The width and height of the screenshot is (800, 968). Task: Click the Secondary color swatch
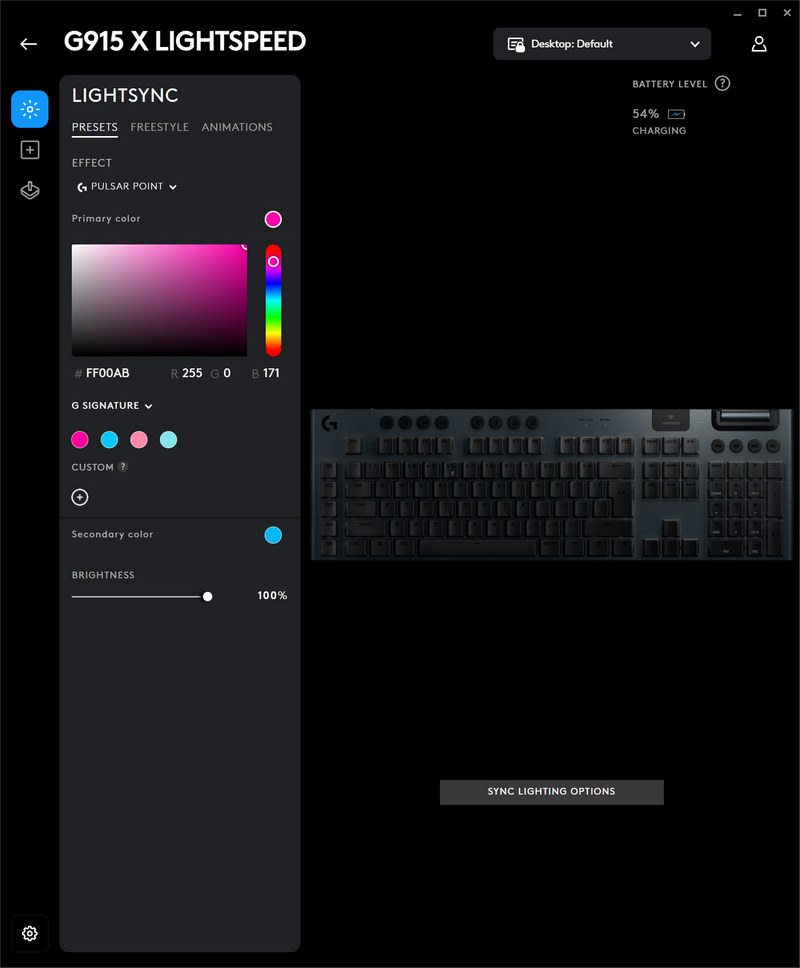(273, 535)
